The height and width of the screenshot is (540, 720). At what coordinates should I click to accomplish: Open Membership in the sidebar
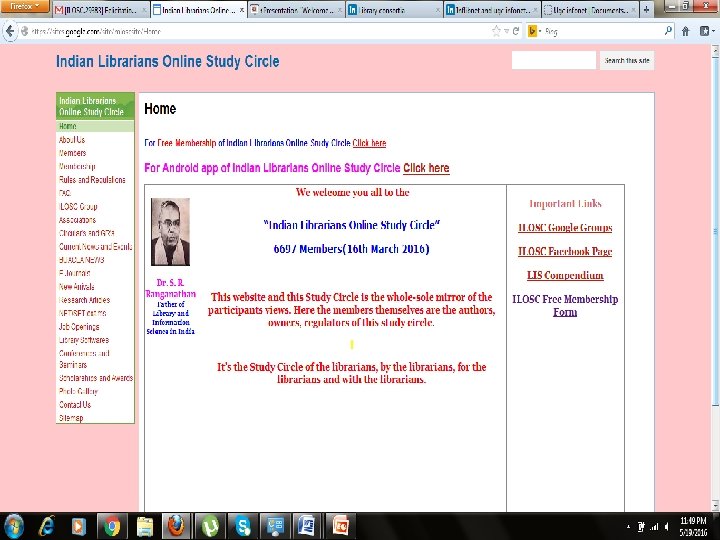(77, 166)
